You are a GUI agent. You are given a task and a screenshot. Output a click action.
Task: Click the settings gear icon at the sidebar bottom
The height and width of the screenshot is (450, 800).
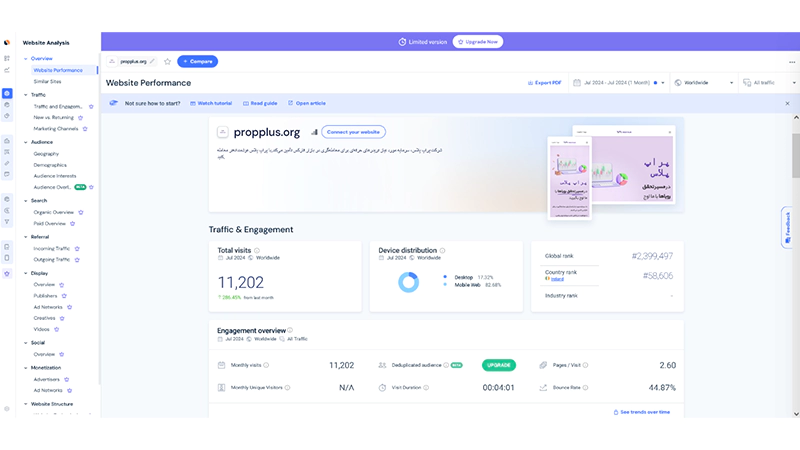pyautogui.click(x=7, y=409)
